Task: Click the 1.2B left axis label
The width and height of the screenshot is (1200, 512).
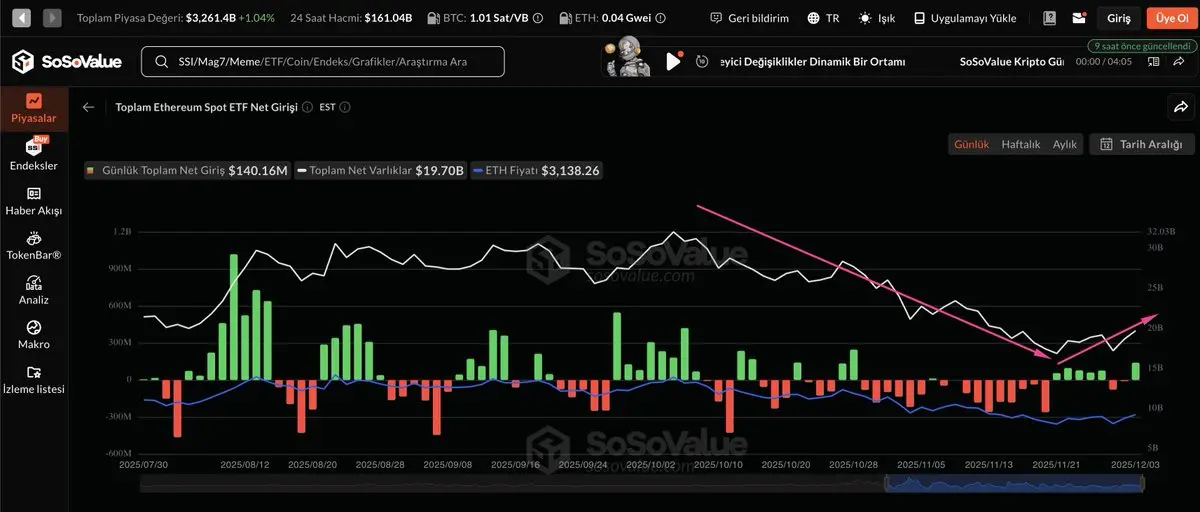Action: pos(122,231)
